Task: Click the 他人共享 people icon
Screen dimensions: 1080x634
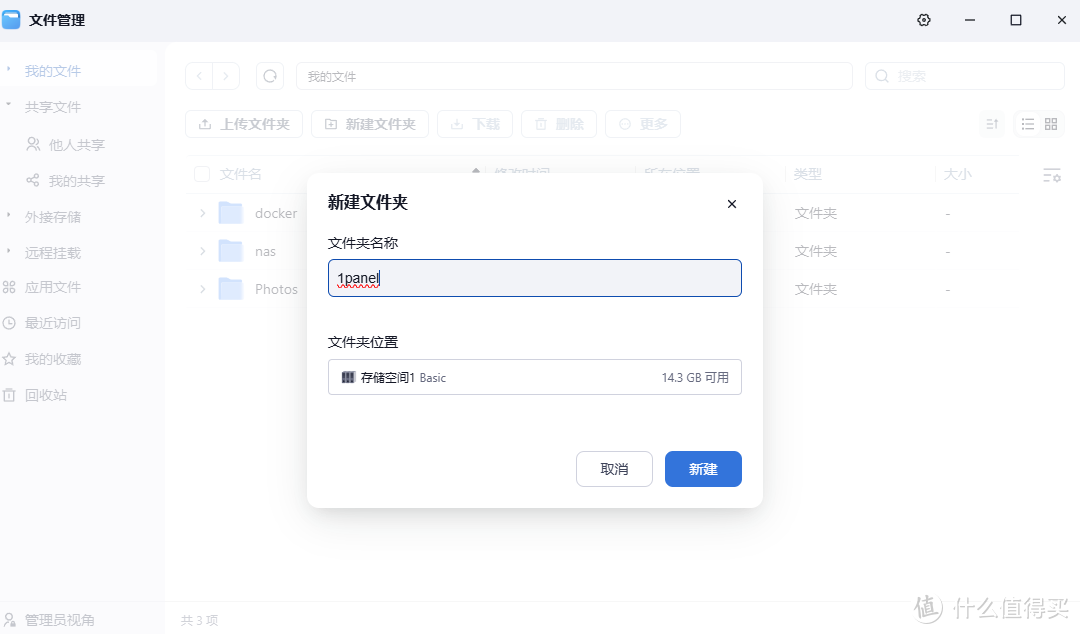Action: pyautogui.click(x=33, y=144)
